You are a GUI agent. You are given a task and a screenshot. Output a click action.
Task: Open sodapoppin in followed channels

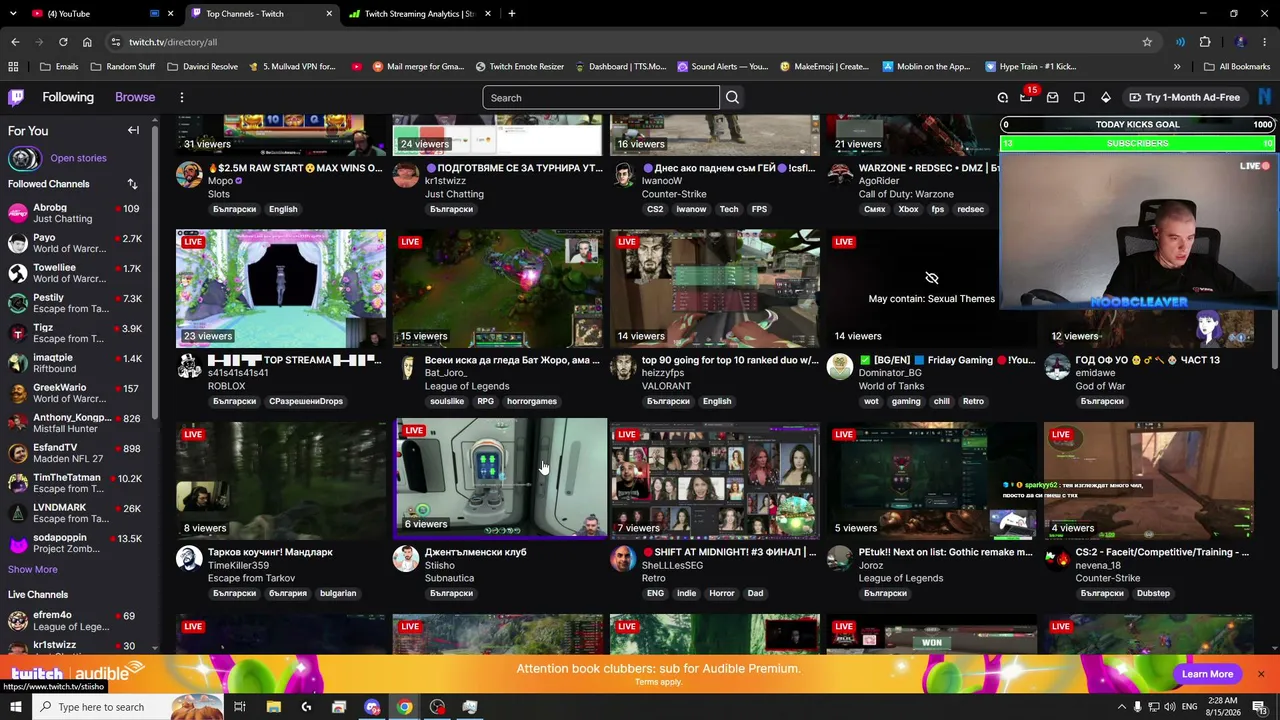pos(75,543)
